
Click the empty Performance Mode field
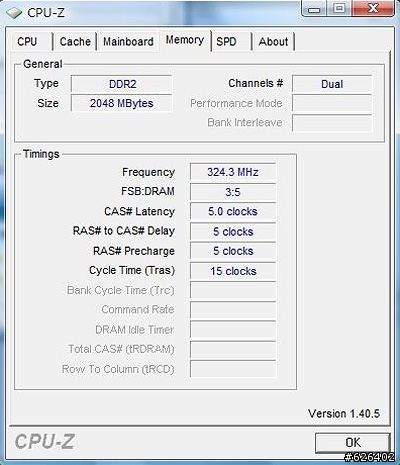point(332,103)
